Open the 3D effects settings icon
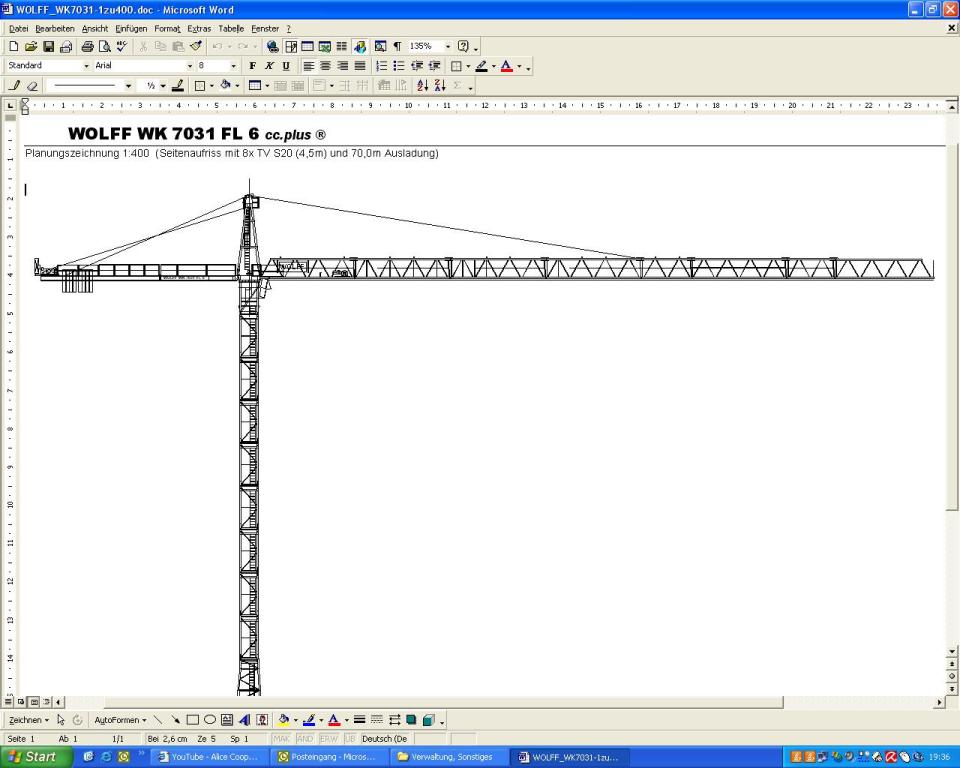Image resolution: width=960 pixels, height=768 pixels. pos(429,720)
